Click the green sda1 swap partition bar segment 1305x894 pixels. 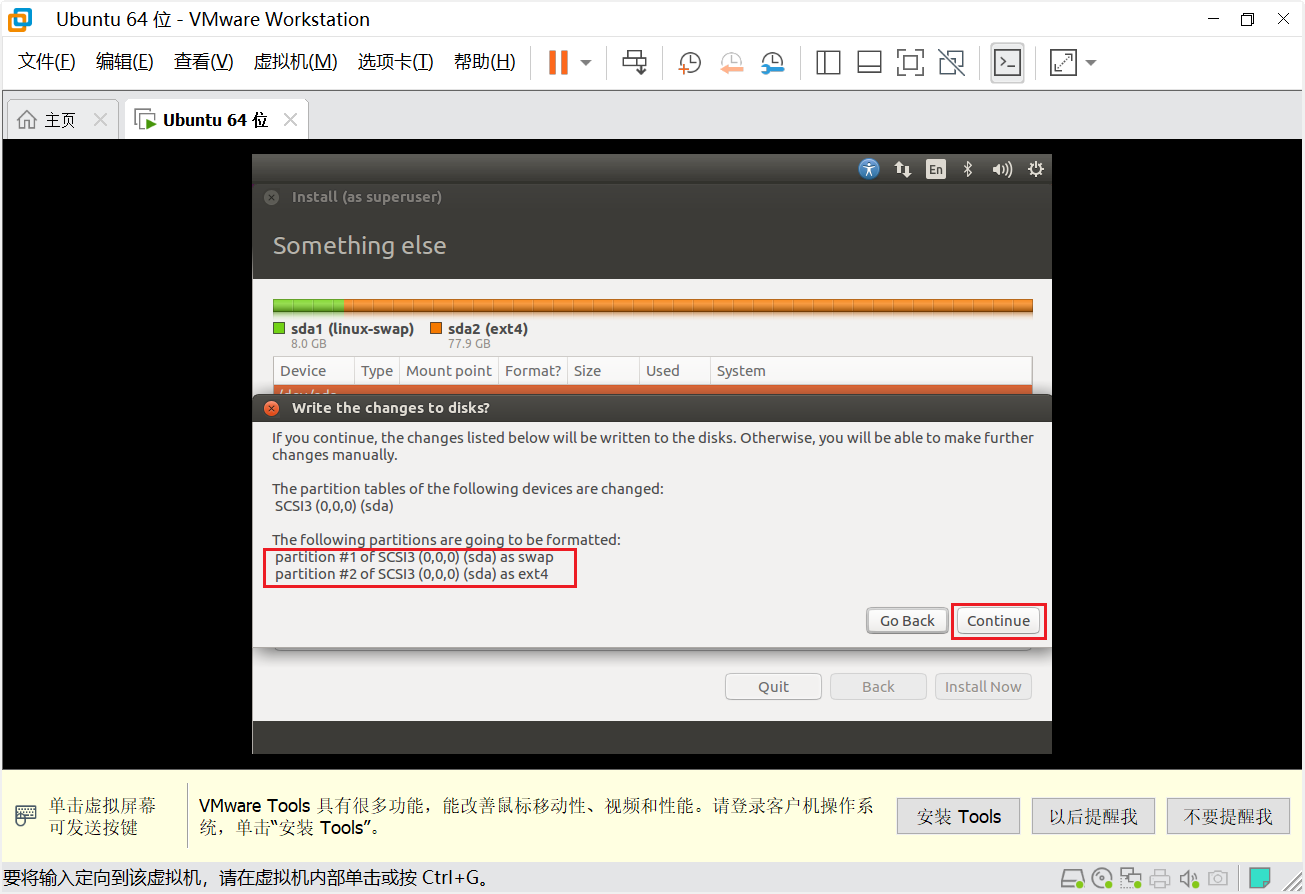click(x=308, y=307)
